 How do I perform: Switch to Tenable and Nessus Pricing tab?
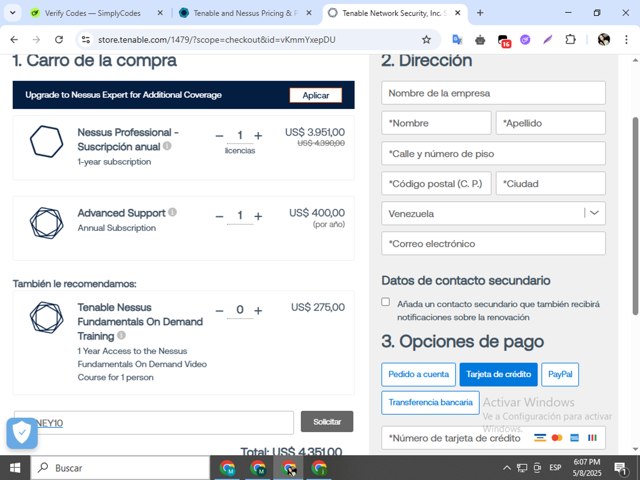(x=246, y=13)
